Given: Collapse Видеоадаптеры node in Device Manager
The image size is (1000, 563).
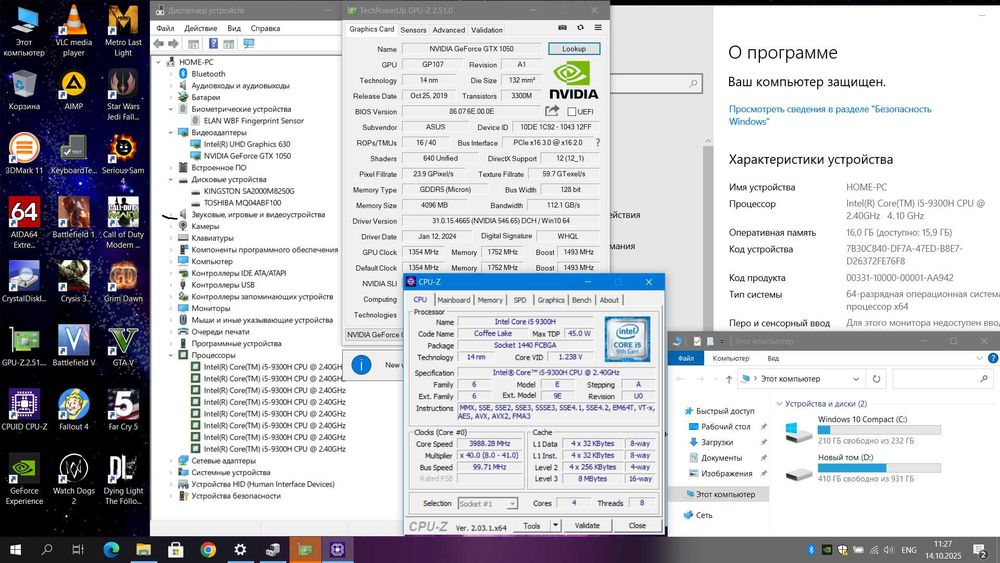Looking at the screenshot, I should click(171, 133).
